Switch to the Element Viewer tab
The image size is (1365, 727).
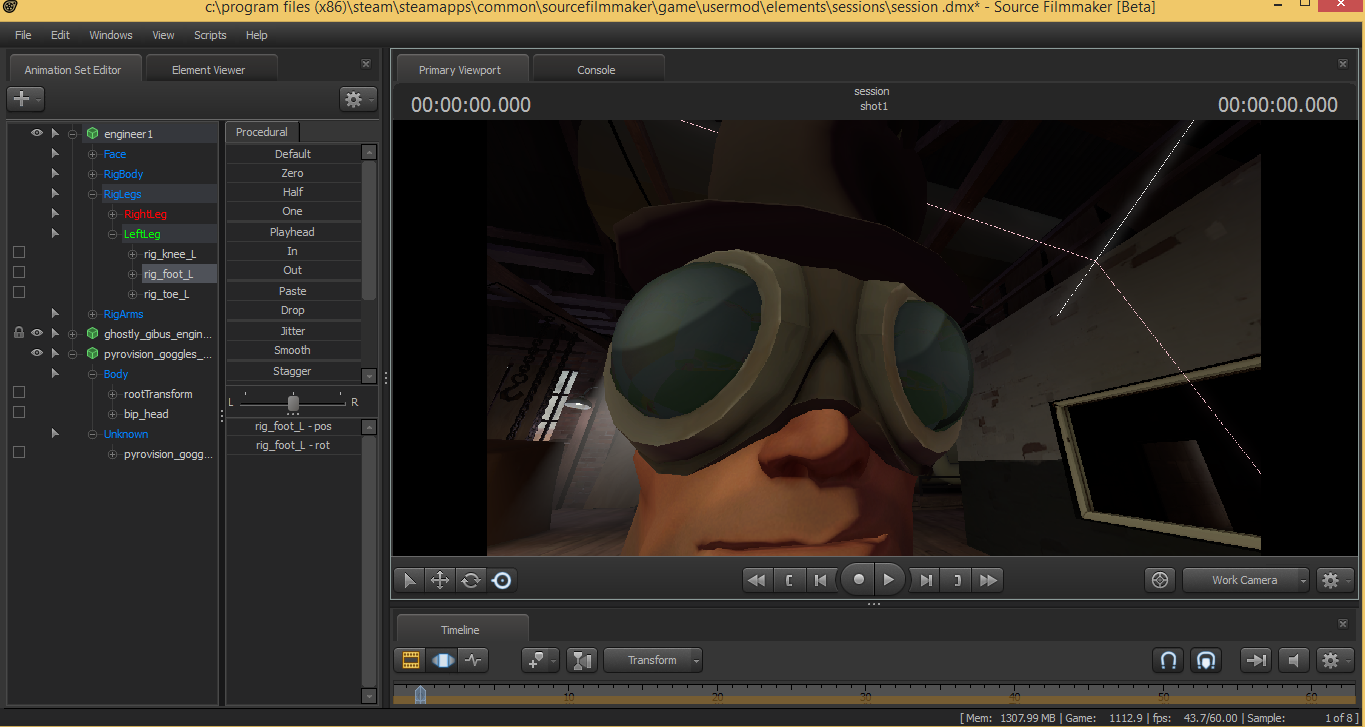[x=208, y=70]
